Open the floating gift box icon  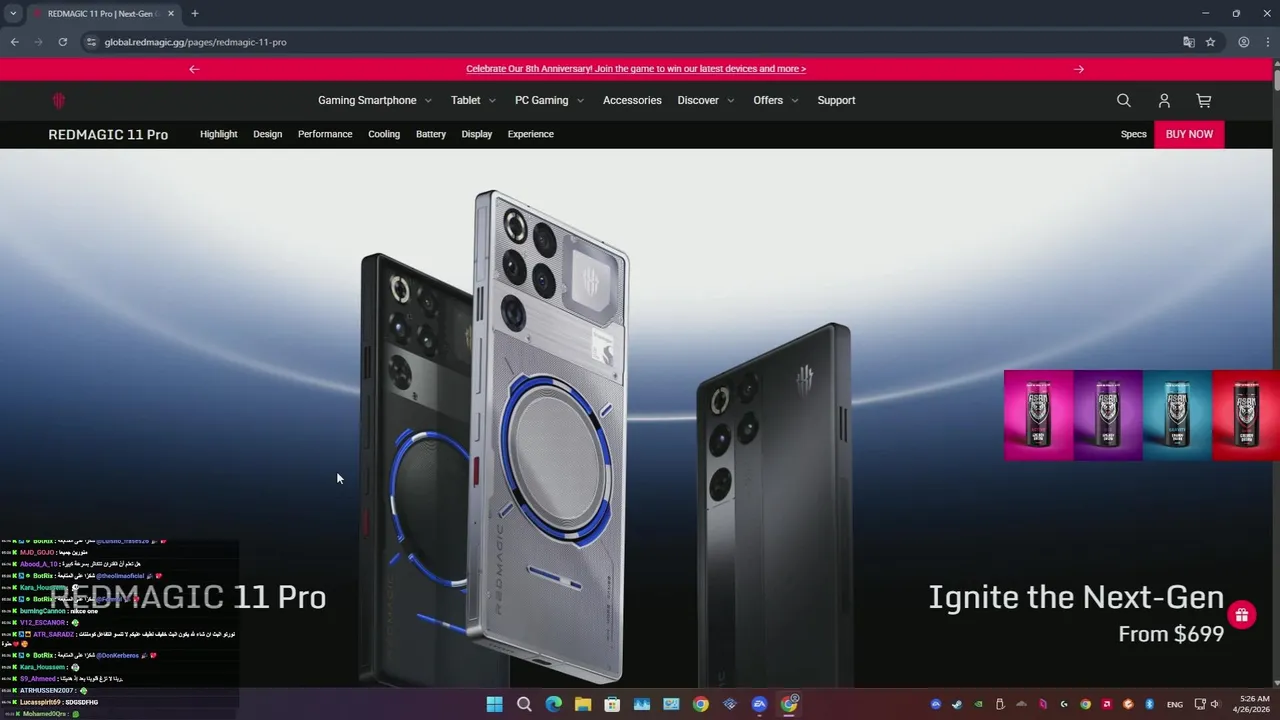1241,614
